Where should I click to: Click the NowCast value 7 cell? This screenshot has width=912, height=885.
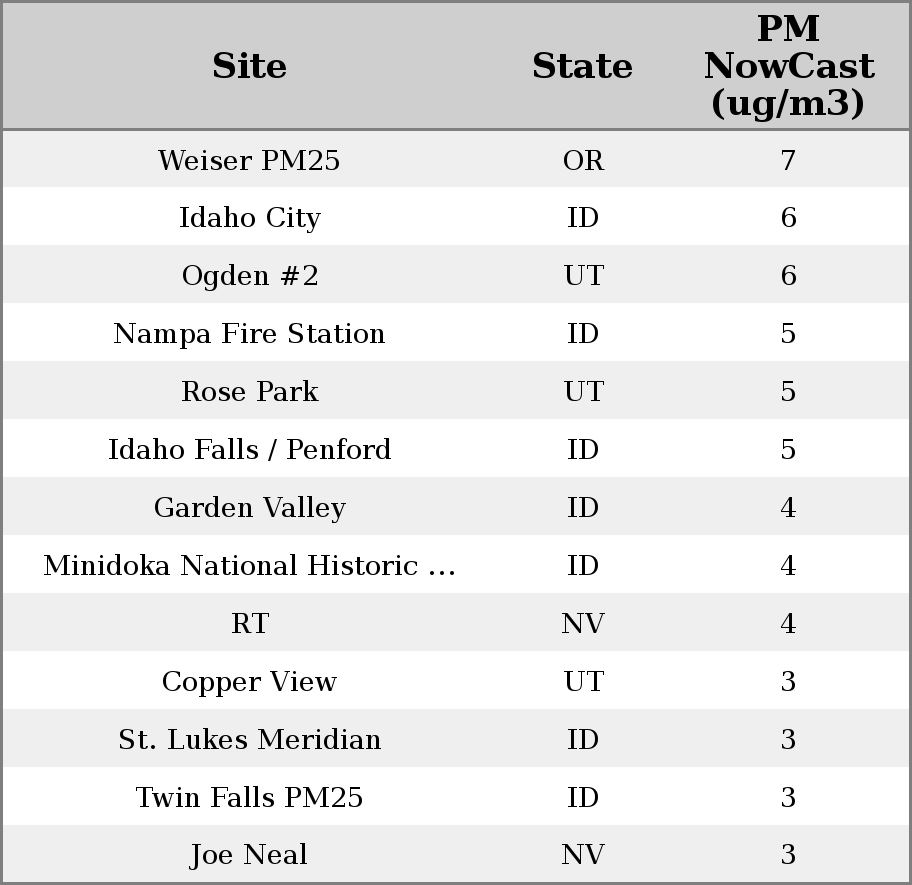(x=788, y=160)
